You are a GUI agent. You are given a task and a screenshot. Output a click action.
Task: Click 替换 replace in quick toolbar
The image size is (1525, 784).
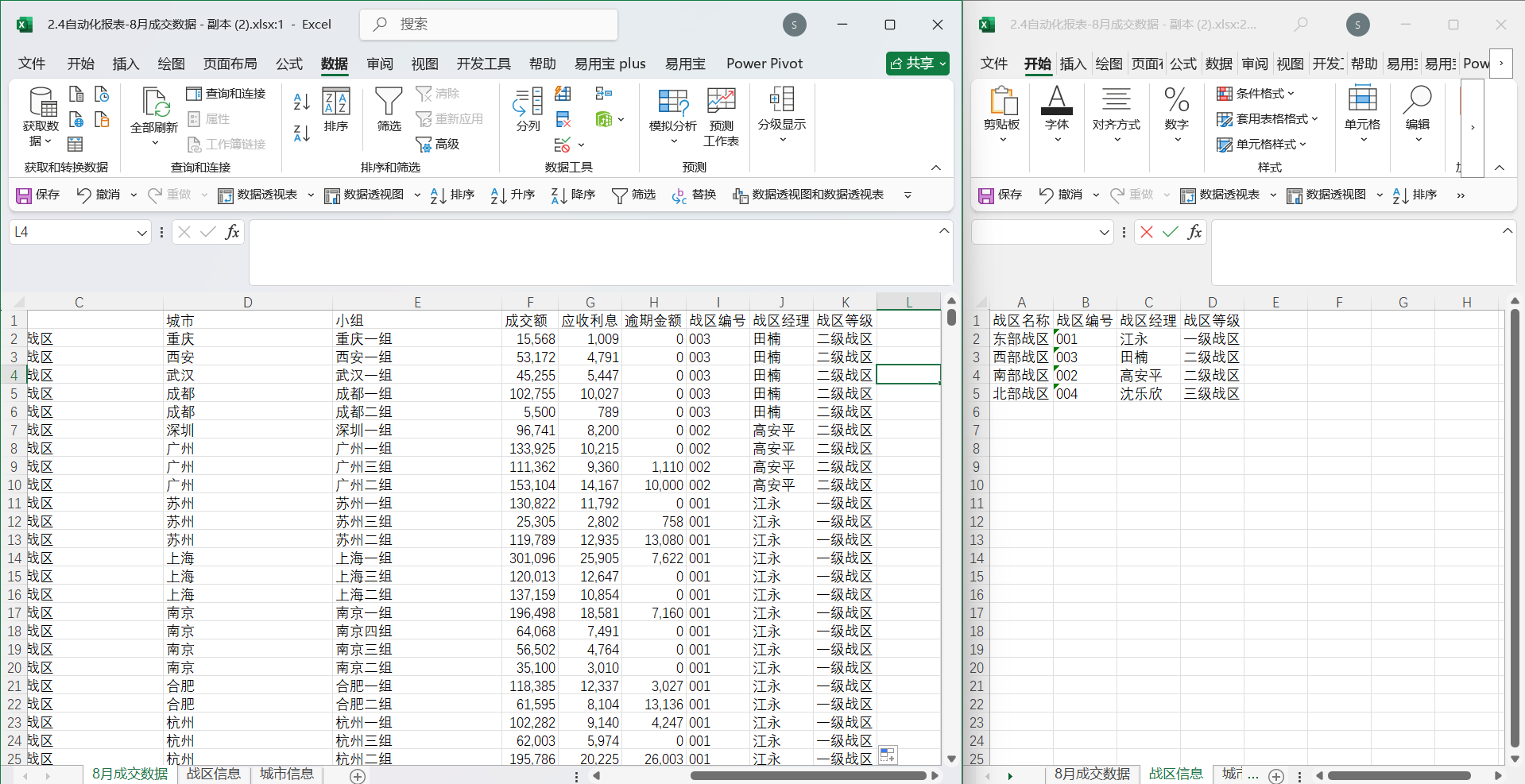pyautogui.click(x=694, y=195)
